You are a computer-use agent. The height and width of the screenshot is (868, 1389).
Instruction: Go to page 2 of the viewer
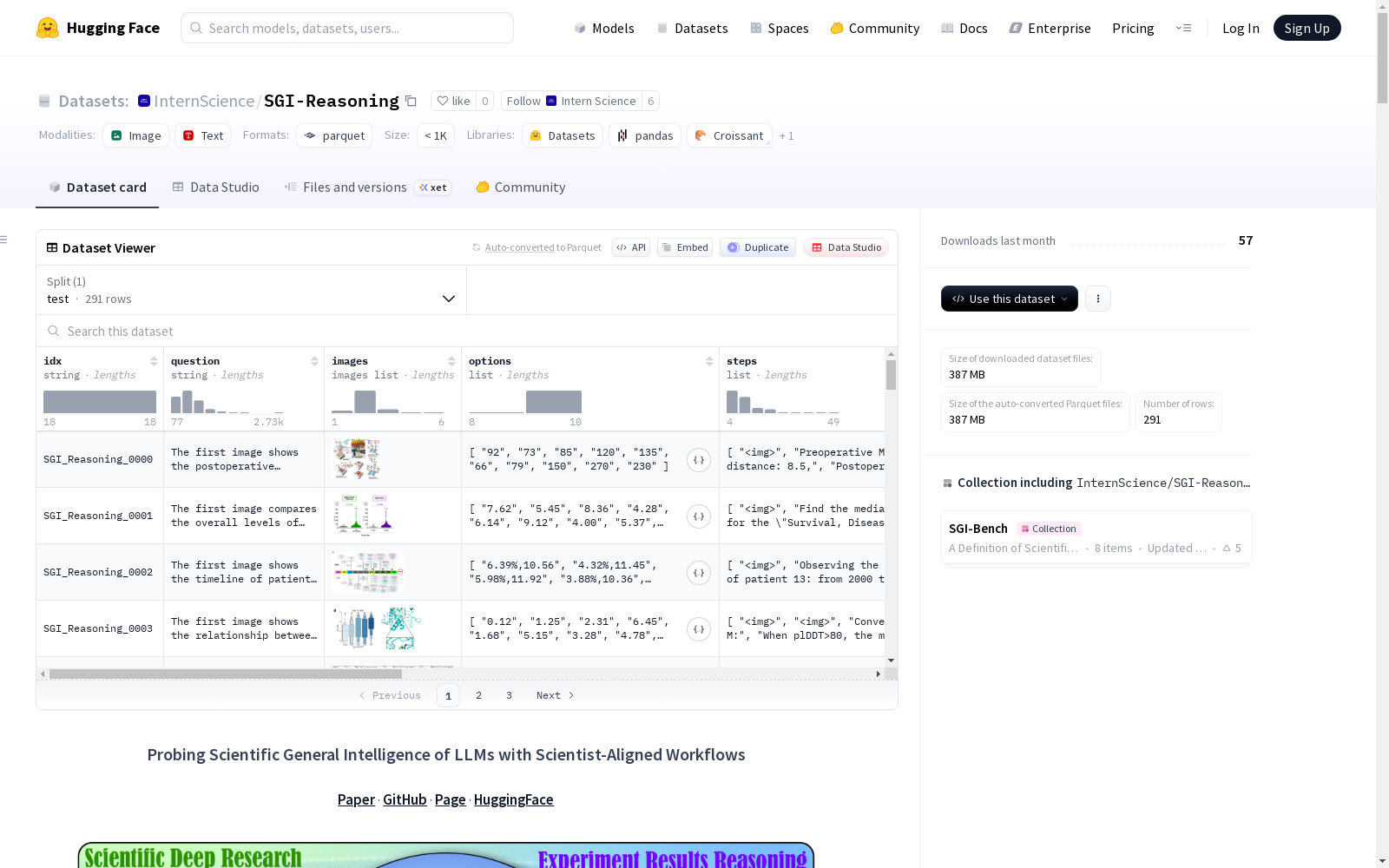(478, 695)
